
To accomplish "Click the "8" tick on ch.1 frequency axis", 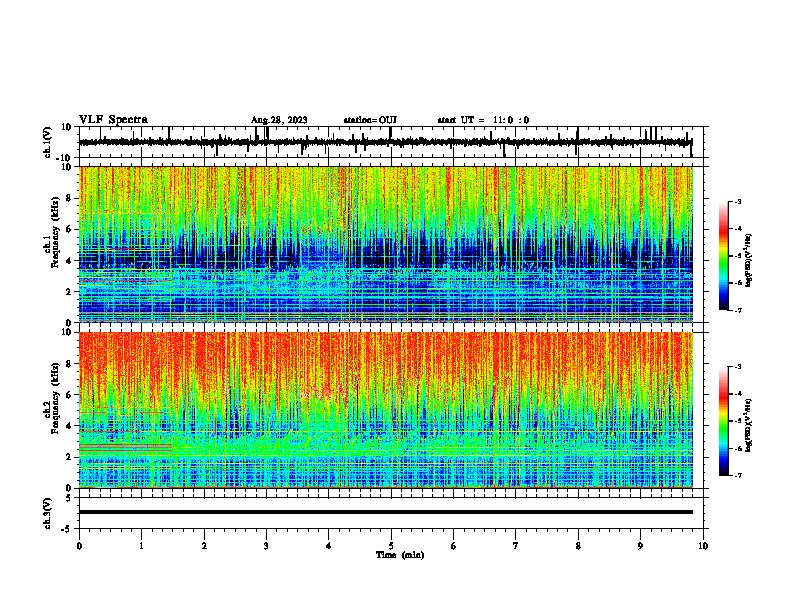I will point(69,198).
